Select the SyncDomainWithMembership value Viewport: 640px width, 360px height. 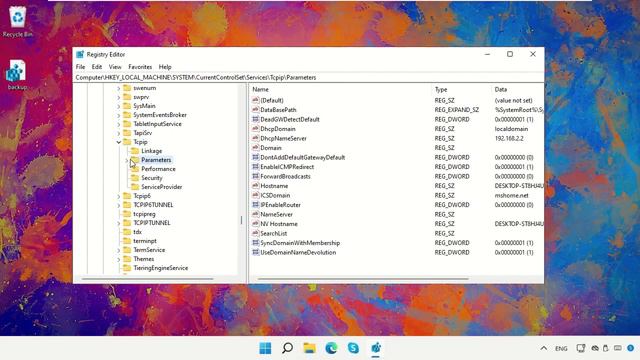point(300,243)
